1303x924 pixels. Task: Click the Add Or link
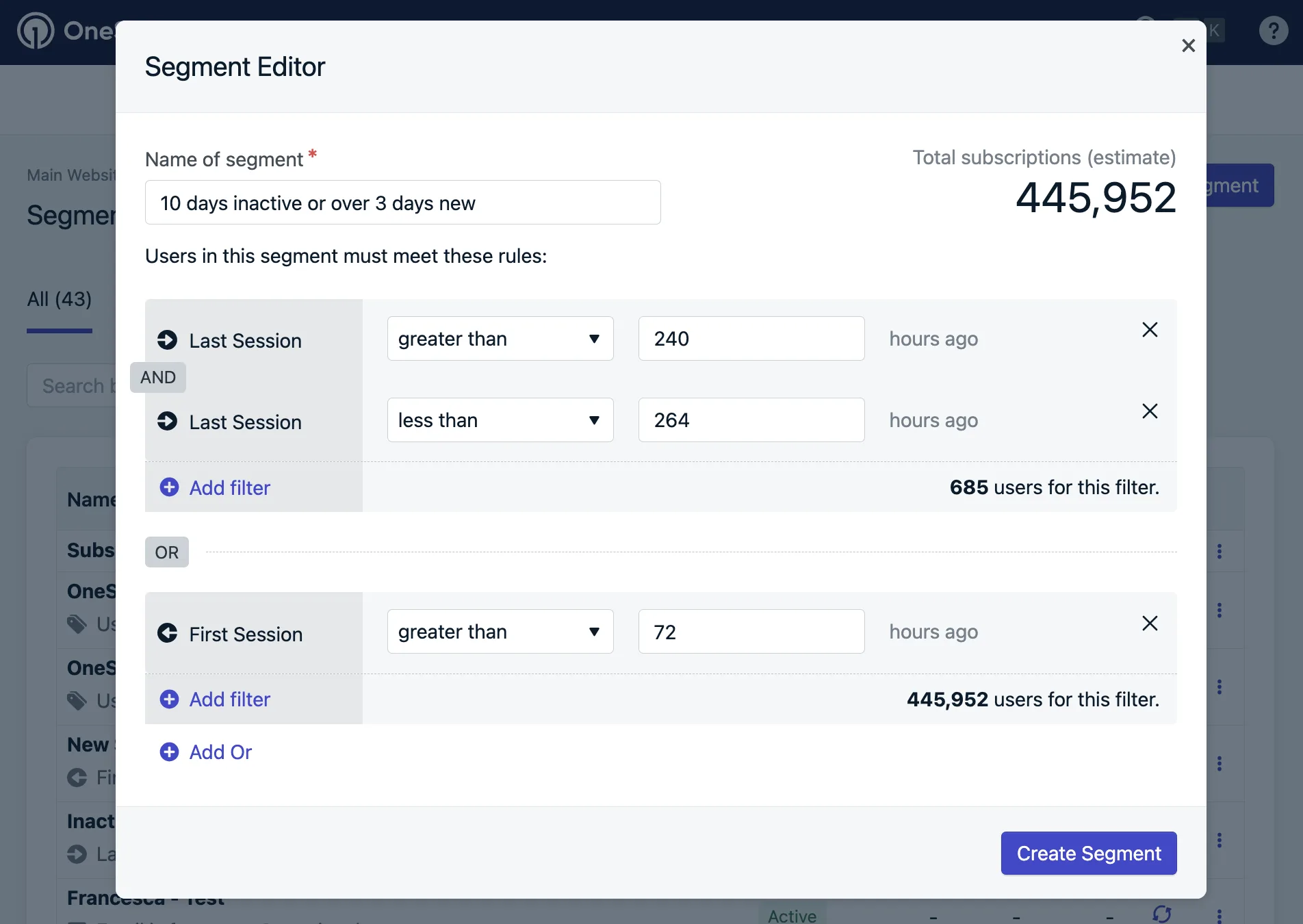pyautogui.click(x=205, y=752)
